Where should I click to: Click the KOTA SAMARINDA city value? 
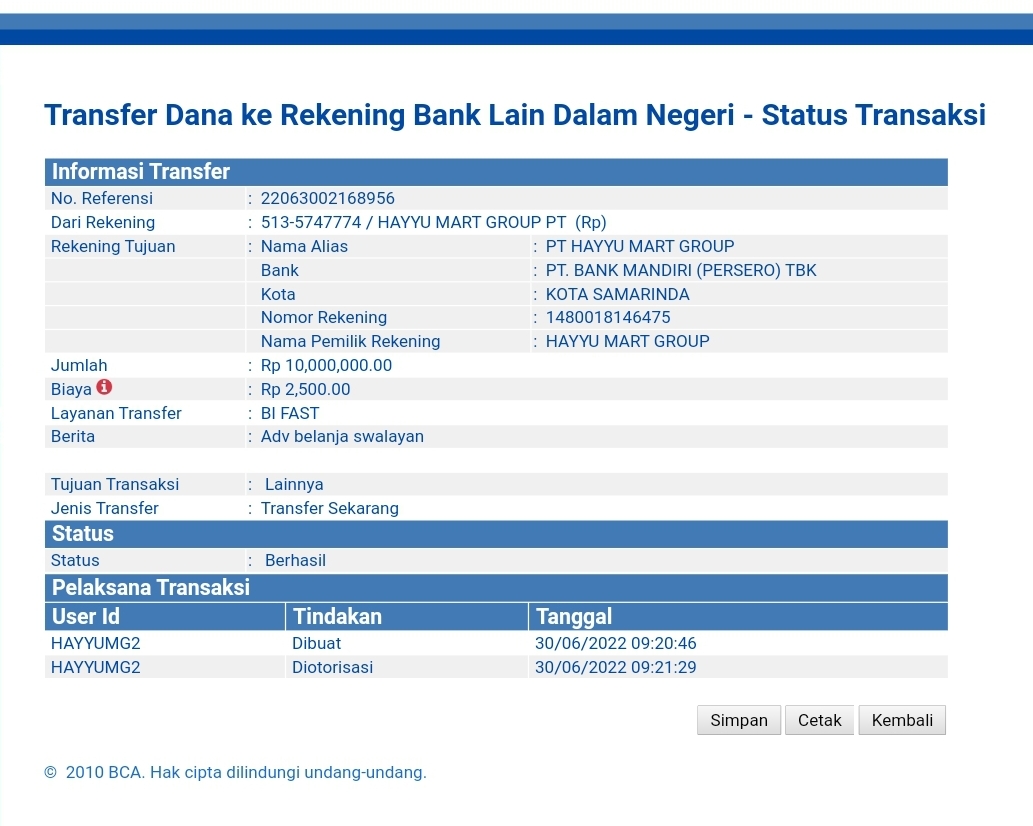(617, 294)
